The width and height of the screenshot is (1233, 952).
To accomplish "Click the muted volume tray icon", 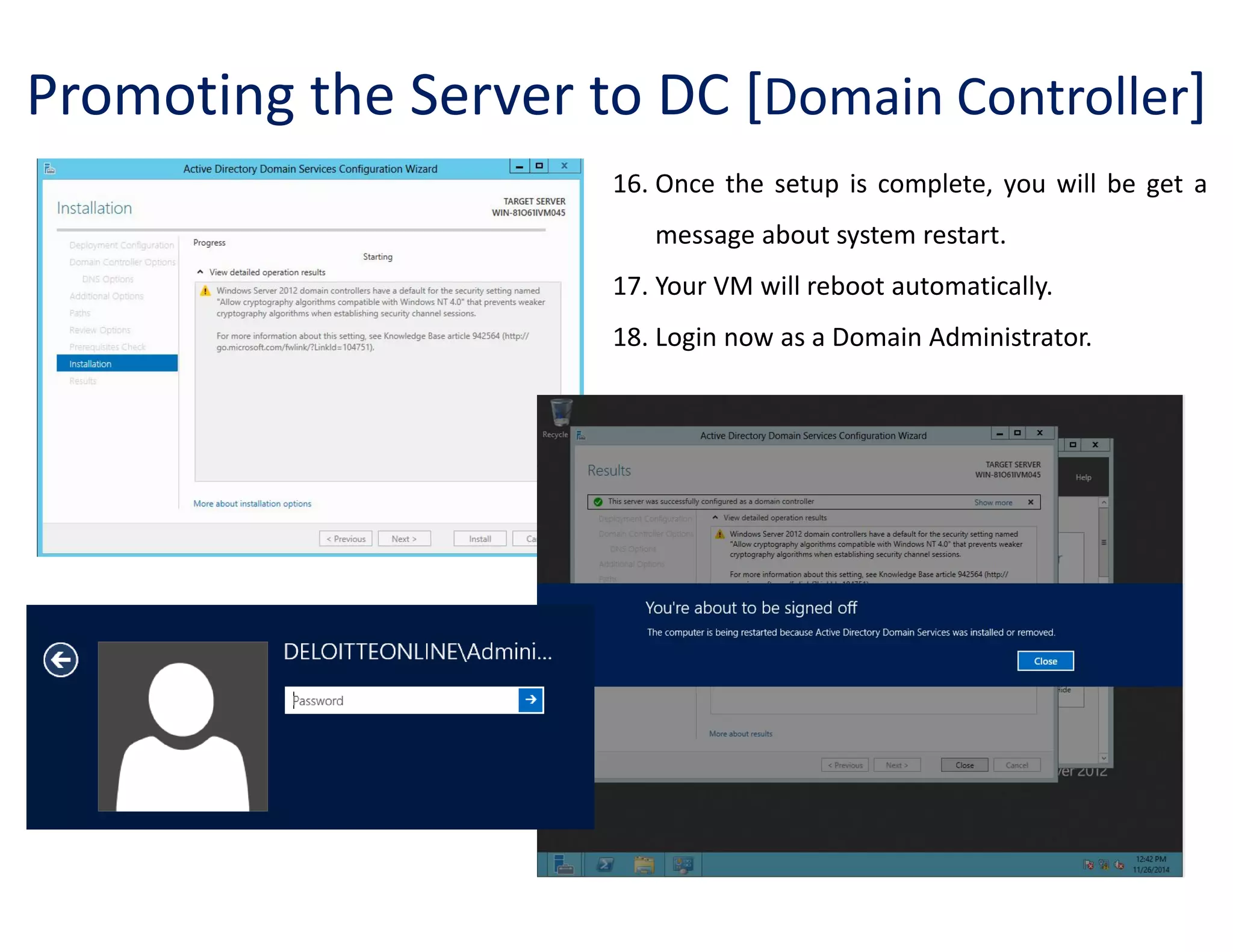I will pos(1119,865).
